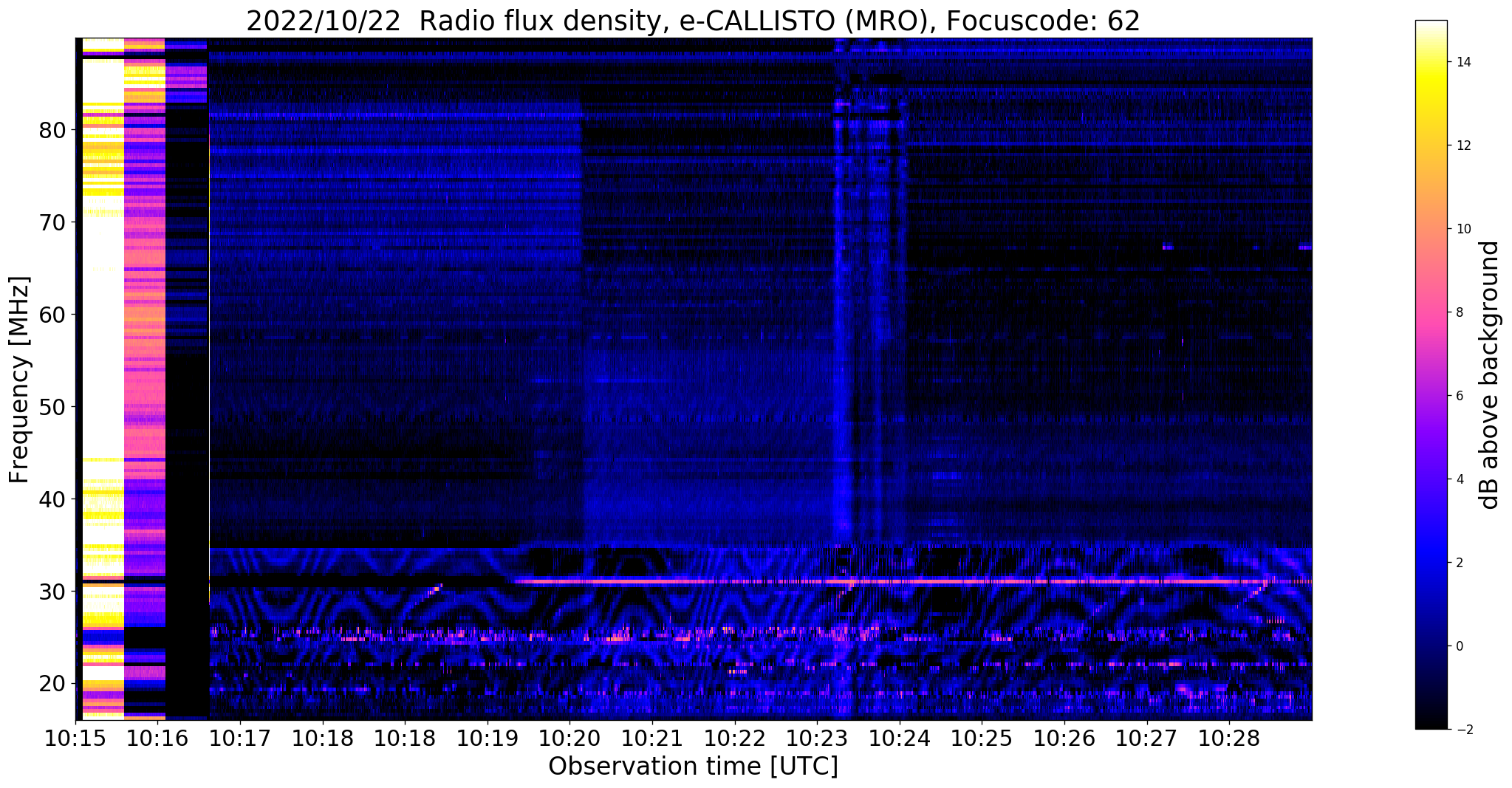
Task: Select the 0 value on the colorbar
Action: pos(1459,646)
